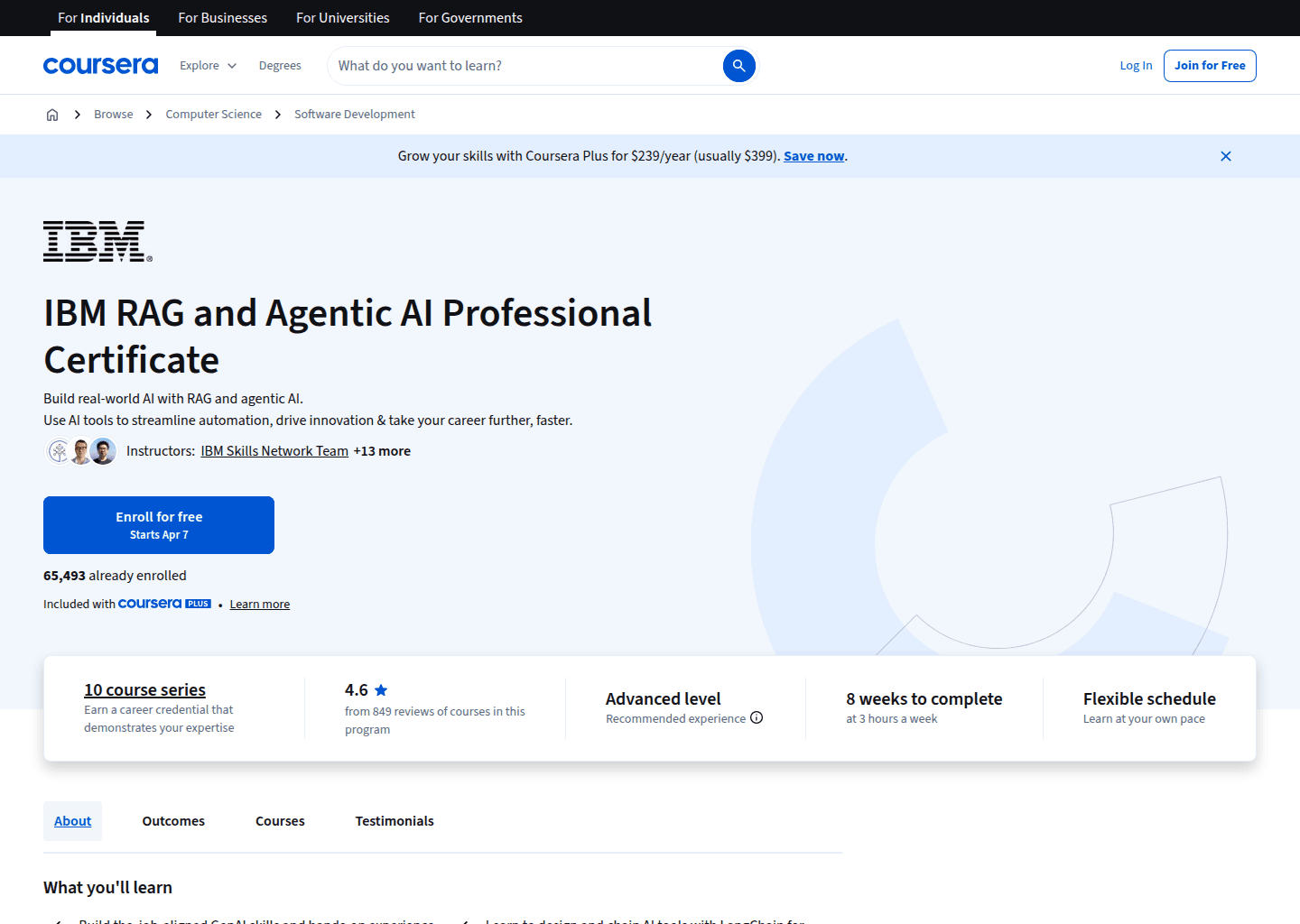Expand the +13 more instructors list

click(x=382, y=450)
